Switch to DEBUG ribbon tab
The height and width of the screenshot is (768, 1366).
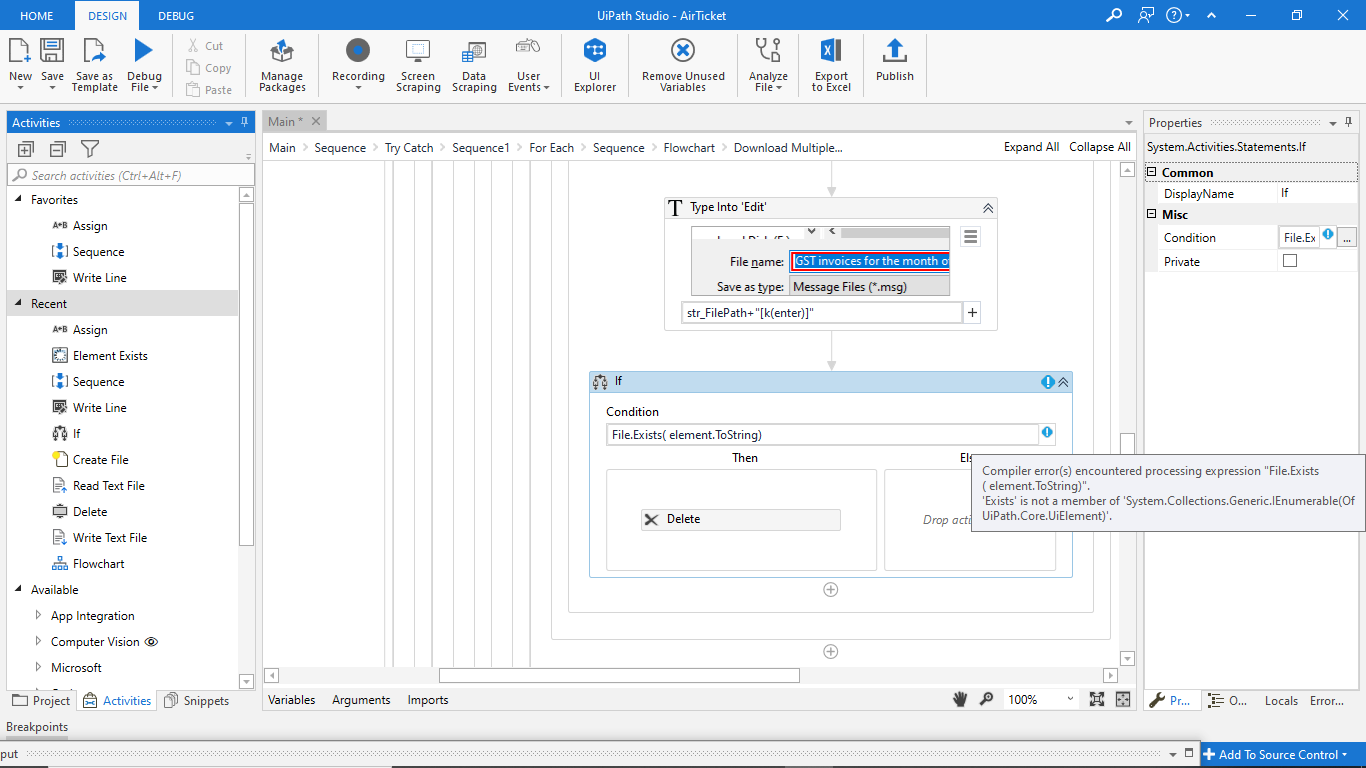click(176, 15)
